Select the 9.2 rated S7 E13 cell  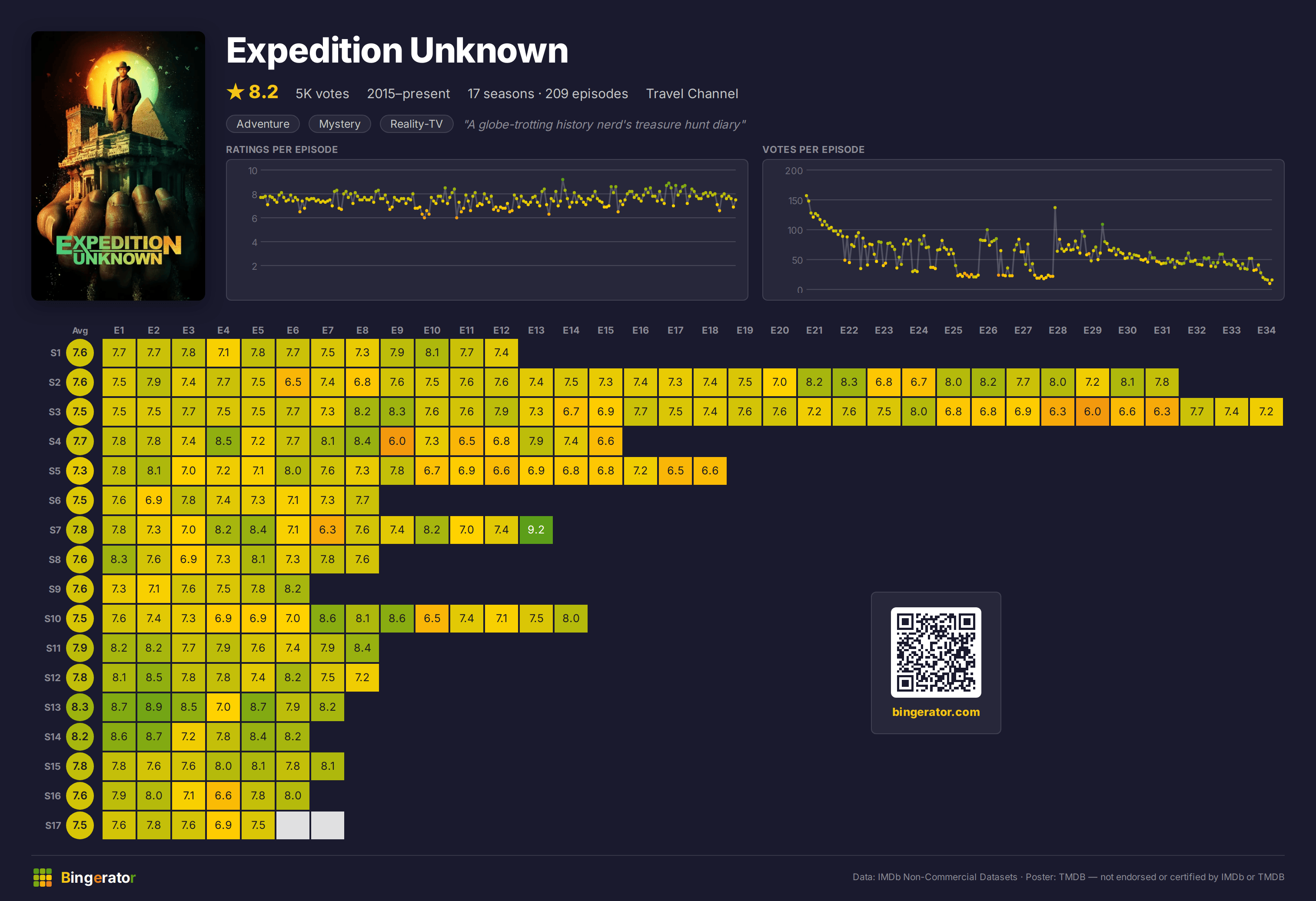coord(536,530)
